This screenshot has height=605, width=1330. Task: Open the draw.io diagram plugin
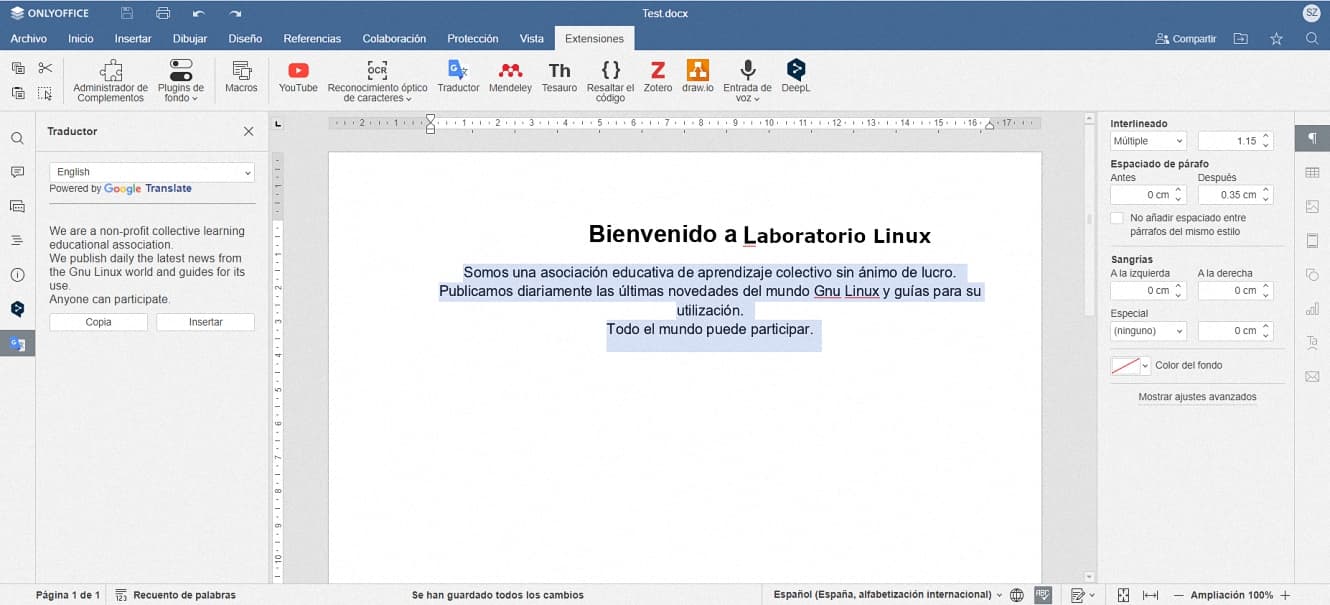coord(697,76)
